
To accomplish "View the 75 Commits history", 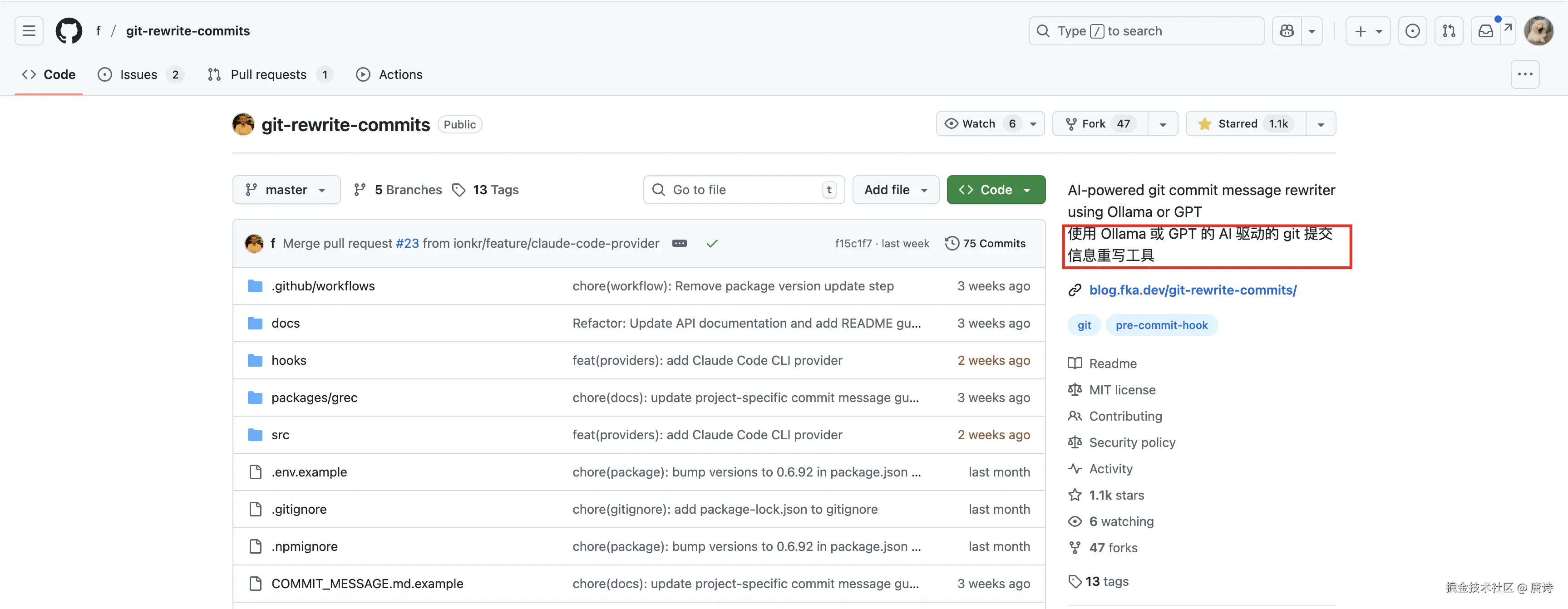I will pos(986,243).
